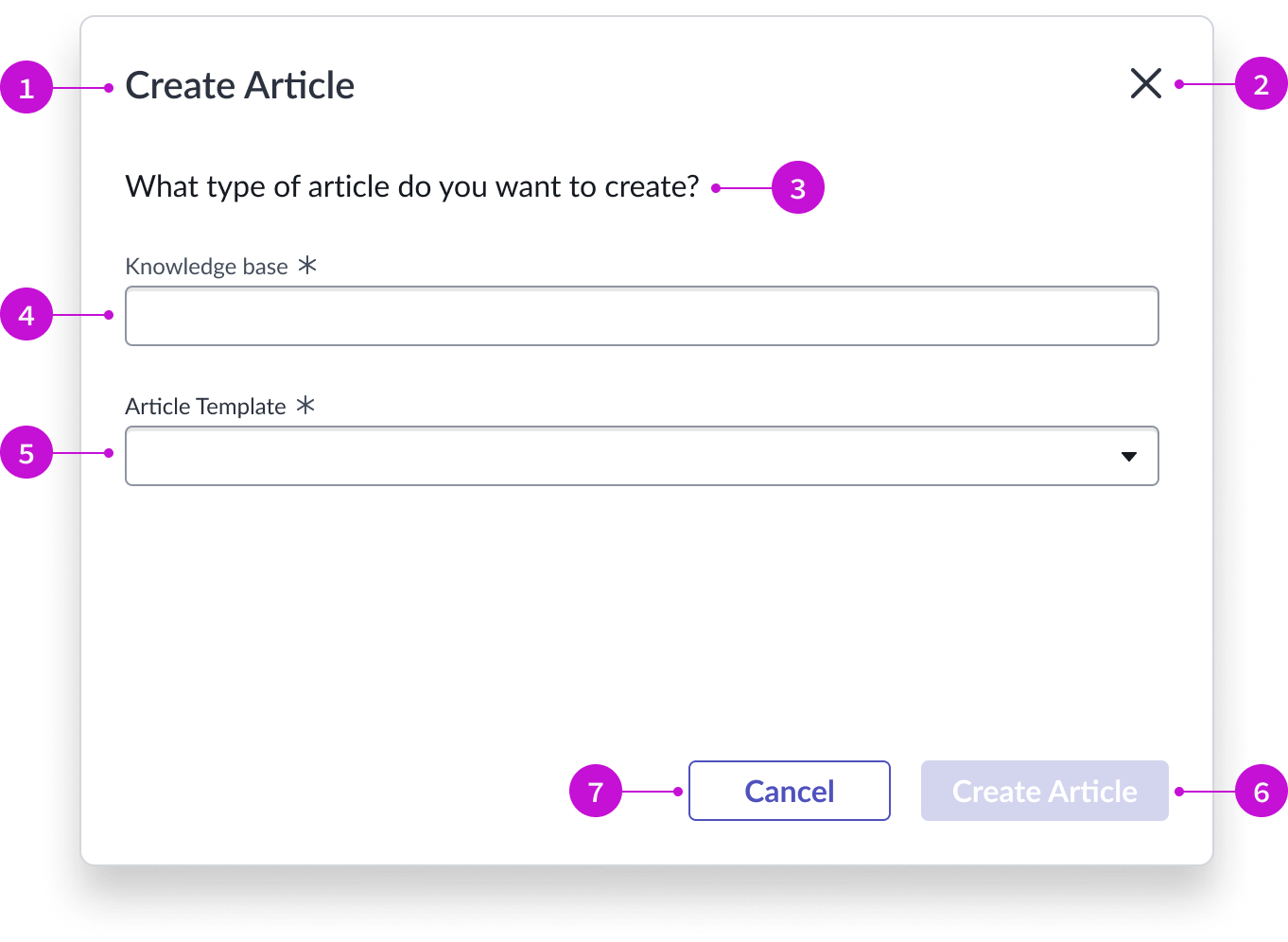This screenshot has height=942, width=1288.
Task: Click the magenta callout marker numbered 1
Action: [27, 86]
